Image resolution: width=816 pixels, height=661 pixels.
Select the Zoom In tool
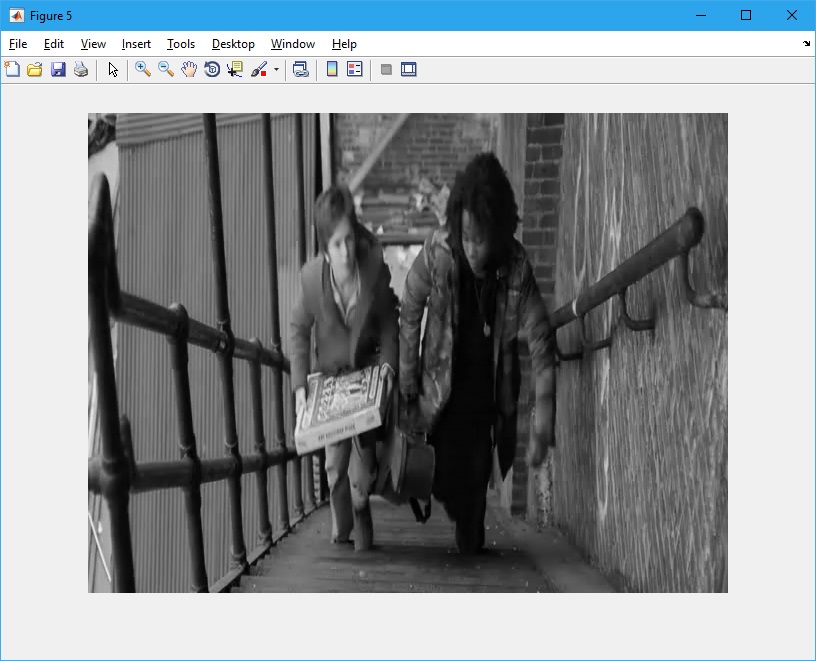pyautogui.click(x=143, y=69)
